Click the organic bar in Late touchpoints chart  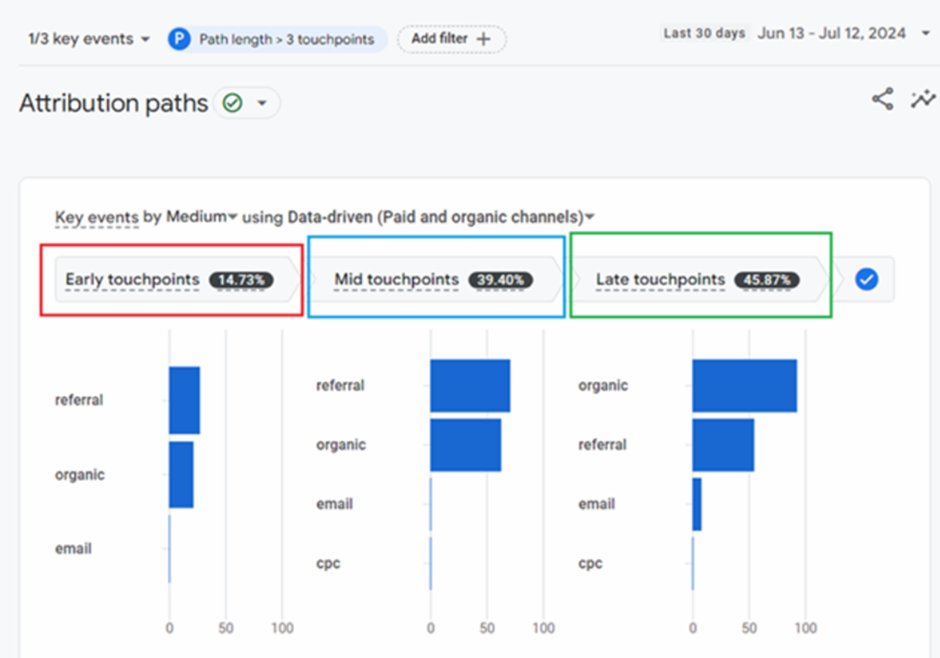click(744, 386)
